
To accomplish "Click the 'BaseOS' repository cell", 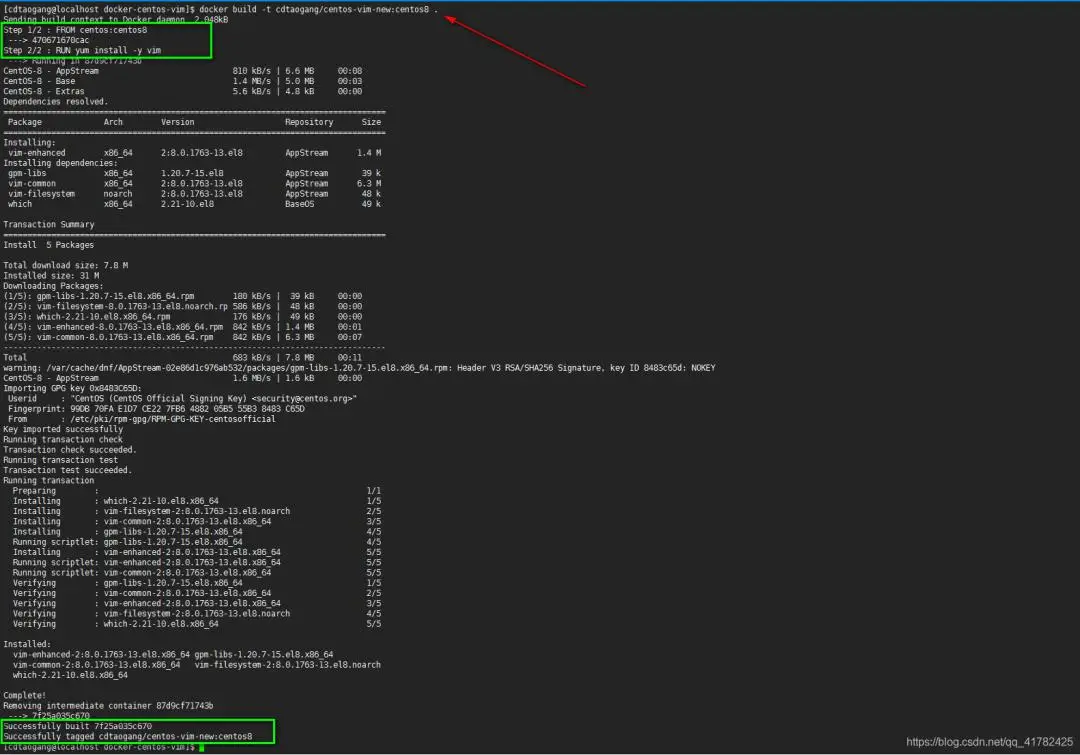I will pos(299,205).
